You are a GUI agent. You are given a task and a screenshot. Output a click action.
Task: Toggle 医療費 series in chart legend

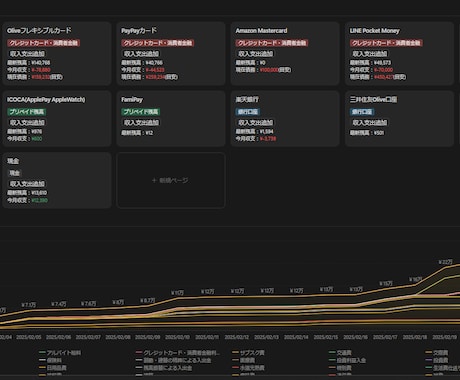tap(244, 360)
